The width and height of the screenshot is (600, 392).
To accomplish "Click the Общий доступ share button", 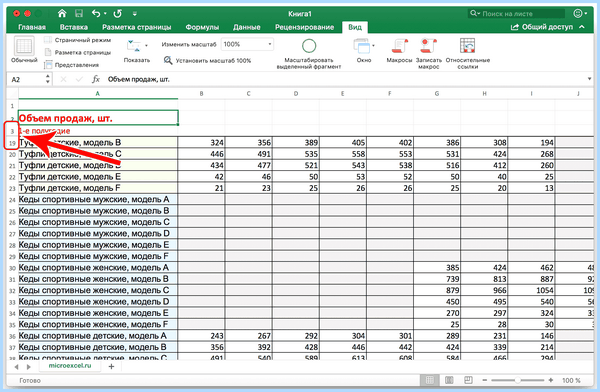I will (x=542, y=27).
